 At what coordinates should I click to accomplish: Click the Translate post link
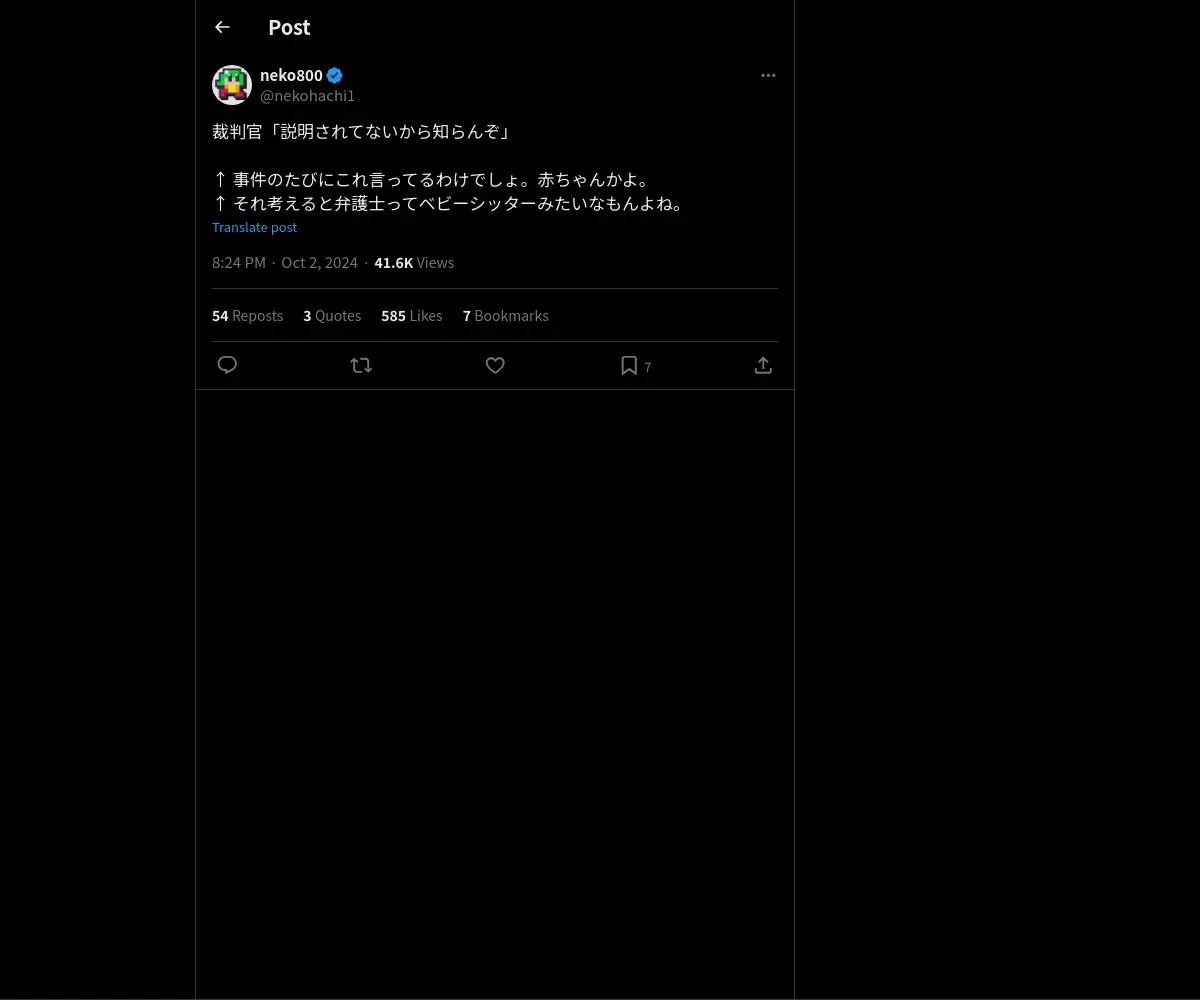click(254, 227)
